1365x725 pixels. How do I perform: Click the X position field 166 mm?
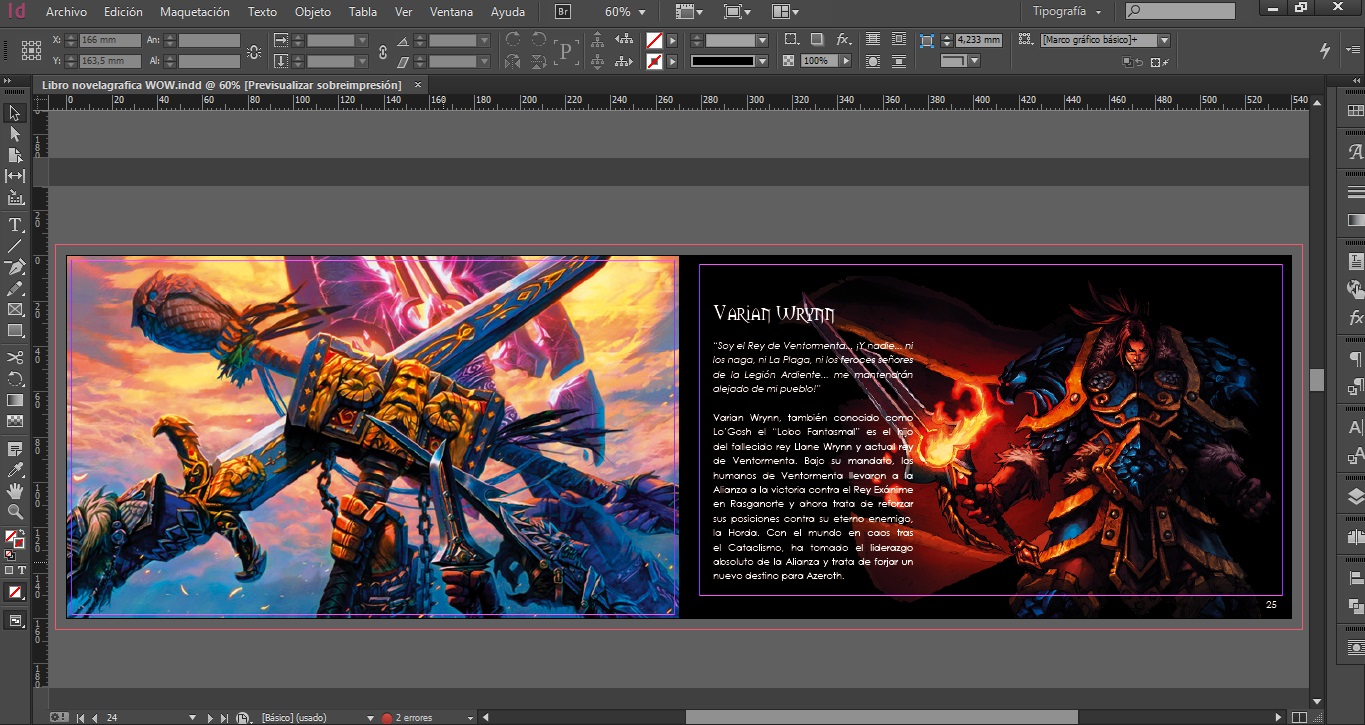pyautogui.click(x=109, y=40)
